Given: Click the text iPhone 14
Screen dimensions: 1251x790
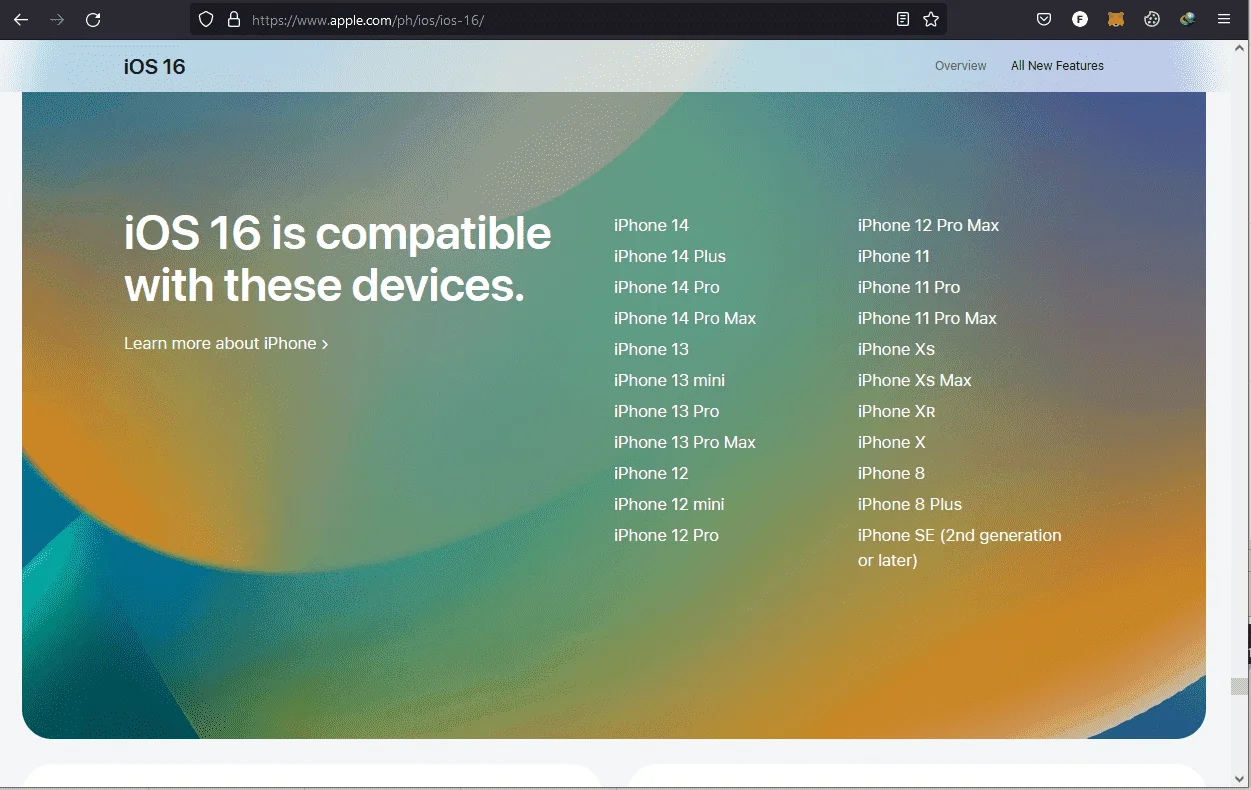Looking at the screenshot, I should point(651,225).
